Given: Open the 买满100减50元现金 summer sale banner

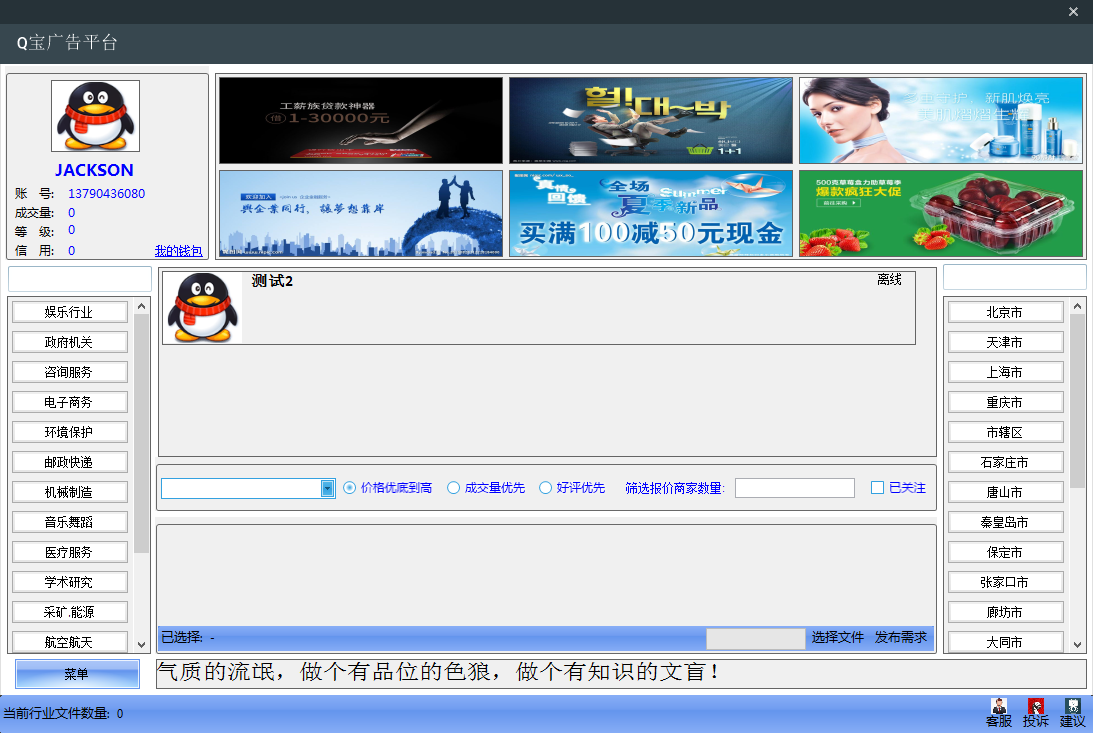Looking at the screenshot, I should point(651,213).
